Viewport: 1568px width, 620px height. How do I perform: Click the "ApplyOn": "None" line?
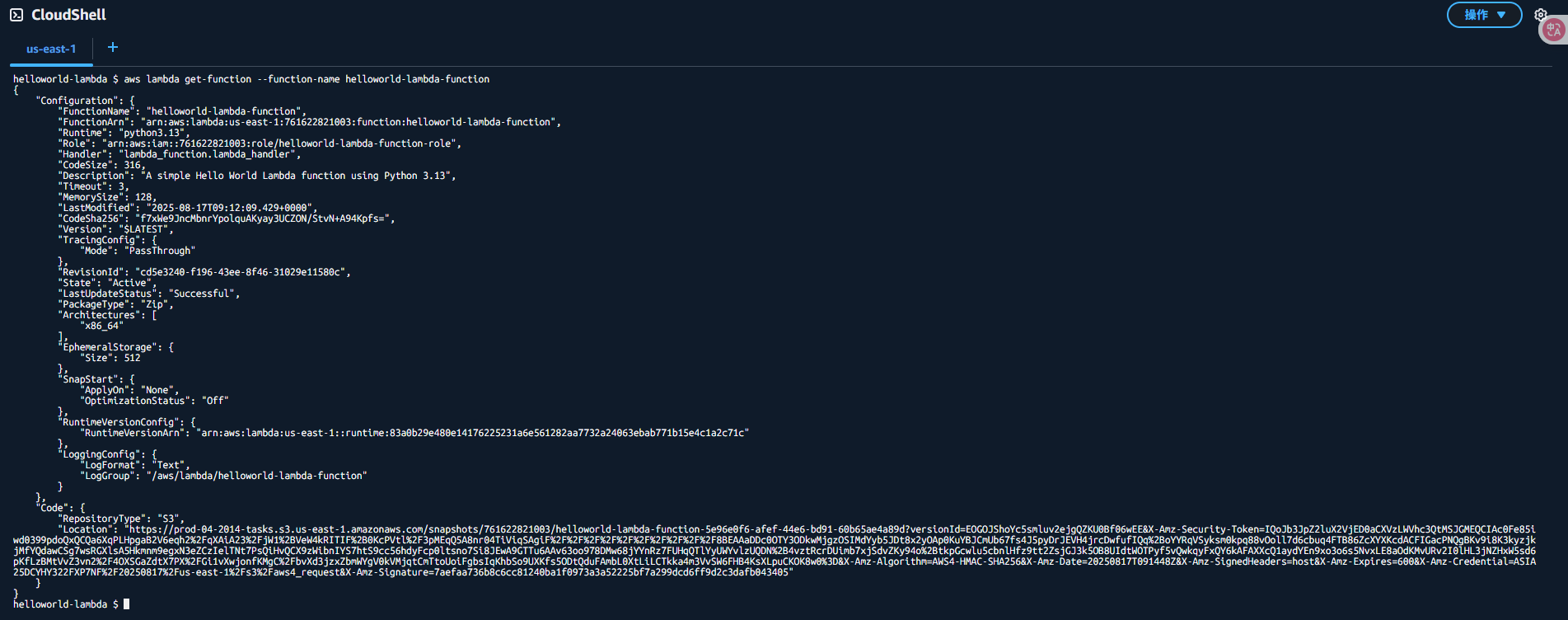(129, 390)
